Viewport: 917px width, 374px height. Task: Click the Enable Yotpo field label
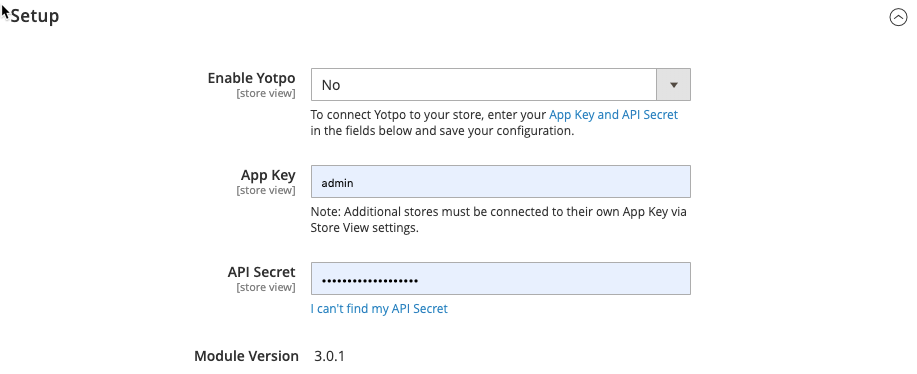(251, 78)
